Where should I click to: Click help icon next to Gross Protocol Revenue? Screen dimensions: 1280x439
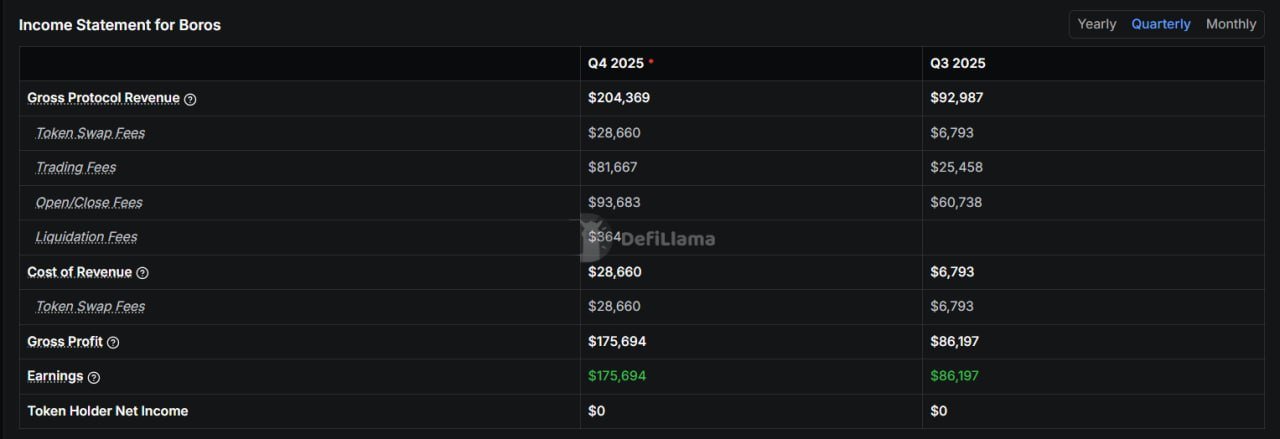click(x=190, y=99)
